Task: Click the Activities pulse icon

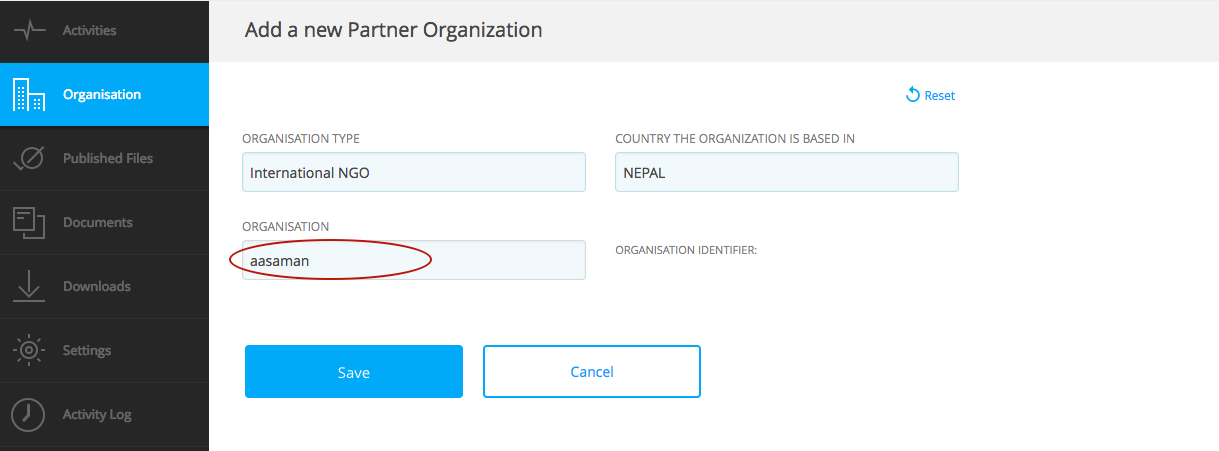Action: click(29, 30)
